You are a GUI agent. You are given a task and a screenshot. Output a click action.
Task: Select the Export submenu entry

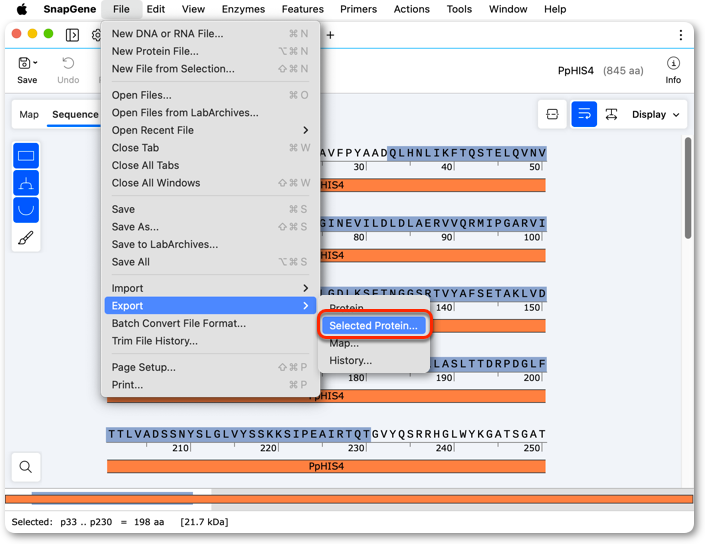pyautogui.click(x=210, y=306)
